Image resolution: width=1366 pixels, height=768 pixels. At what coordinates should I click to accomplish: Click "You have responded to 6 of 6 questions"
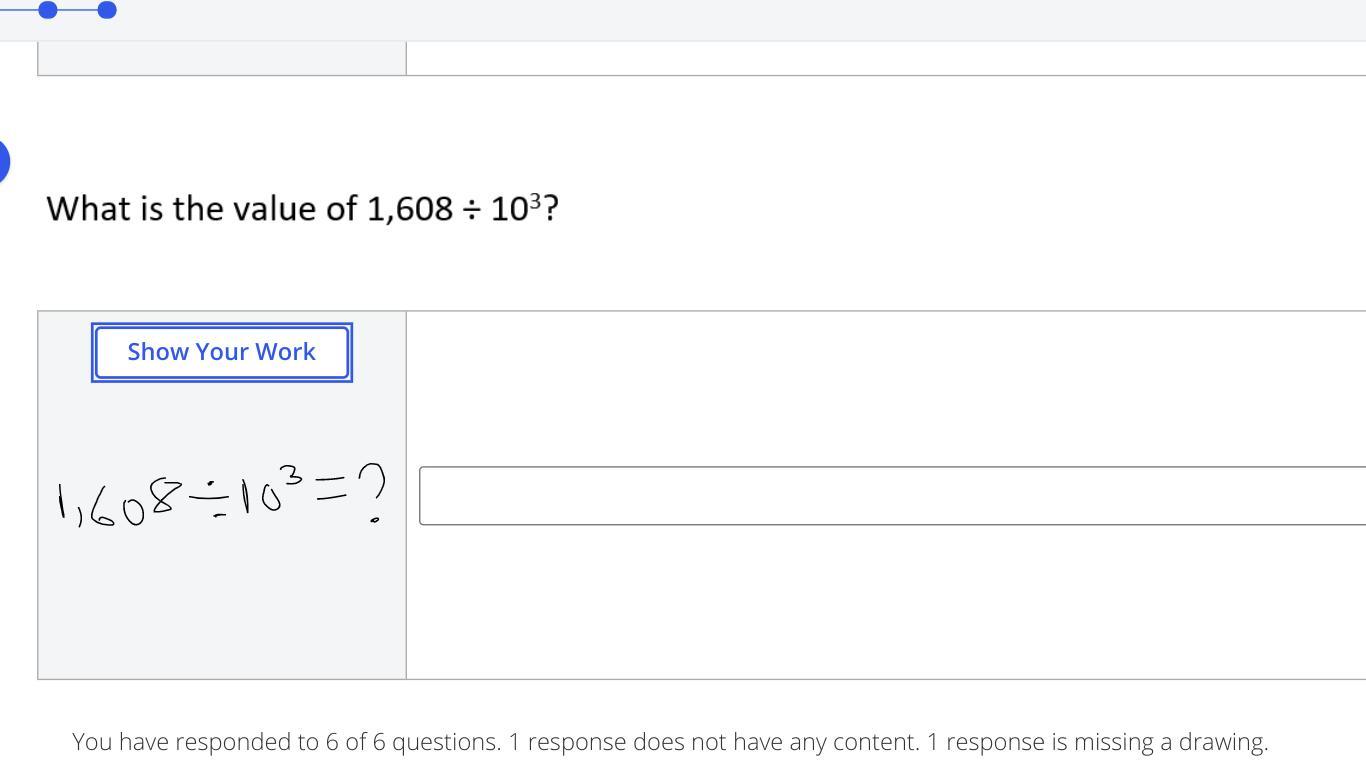click(285, 742)
